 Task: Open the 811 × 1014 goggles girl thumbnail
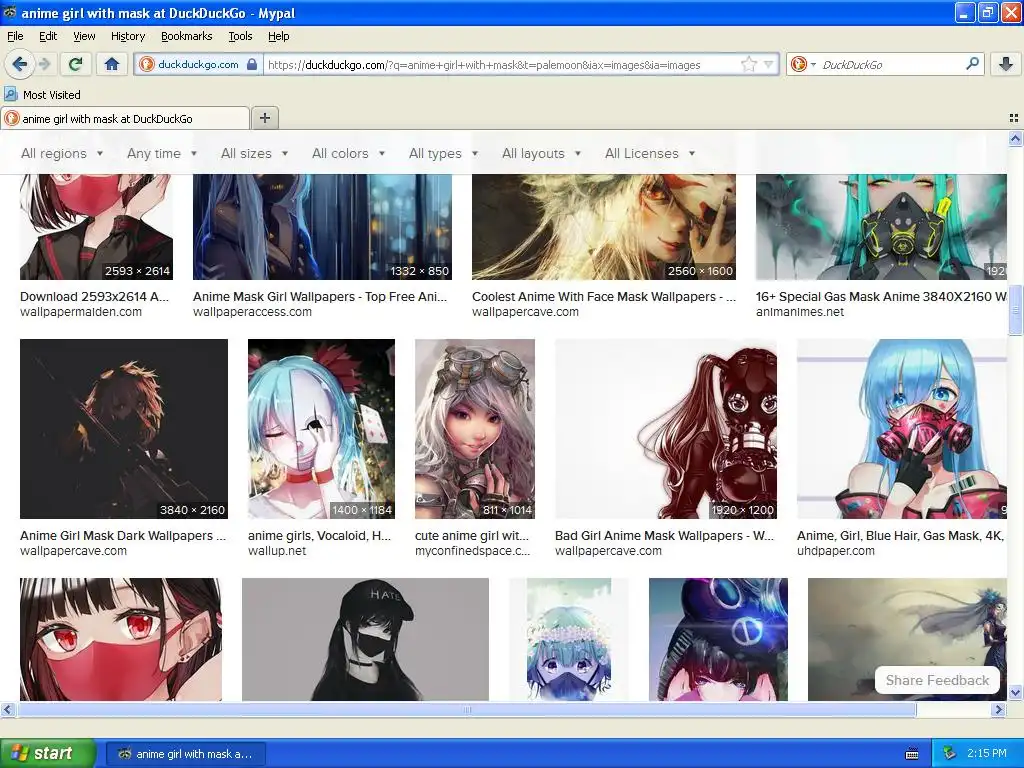click(475, 429)
